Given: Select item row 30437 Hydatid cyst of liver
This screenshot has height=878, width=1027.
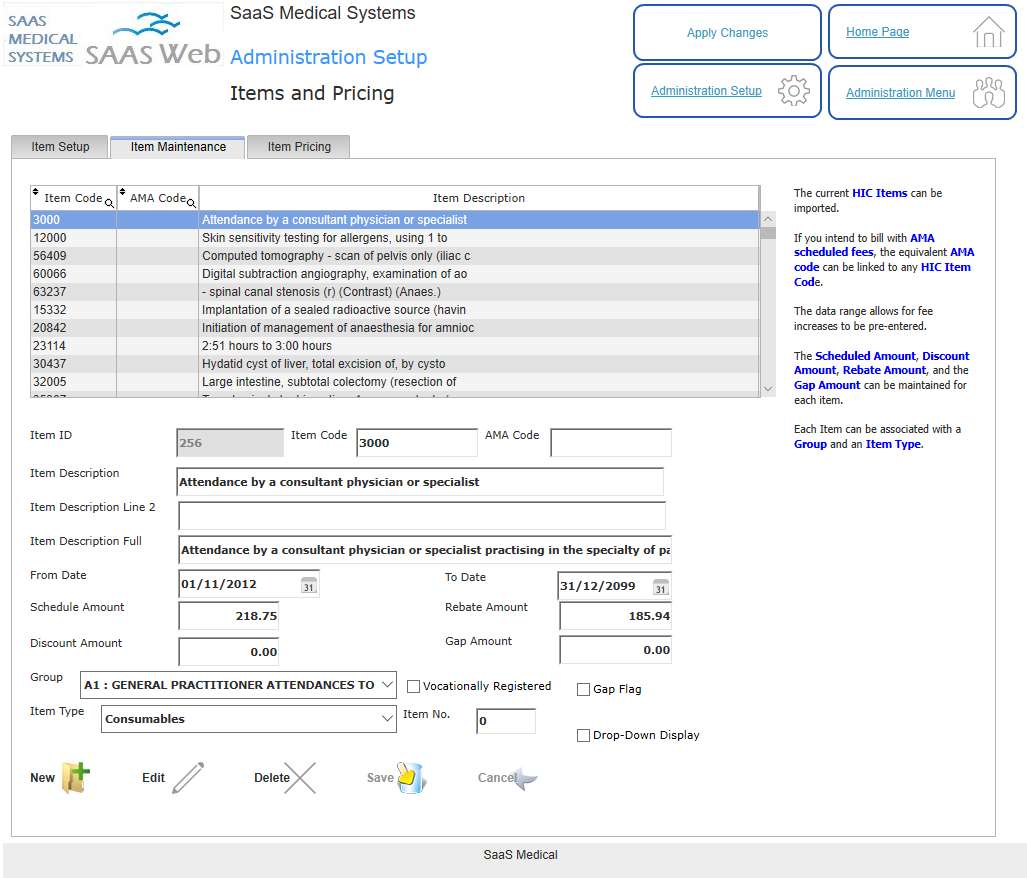Looking at the screenshot, I should click(395, 364).
